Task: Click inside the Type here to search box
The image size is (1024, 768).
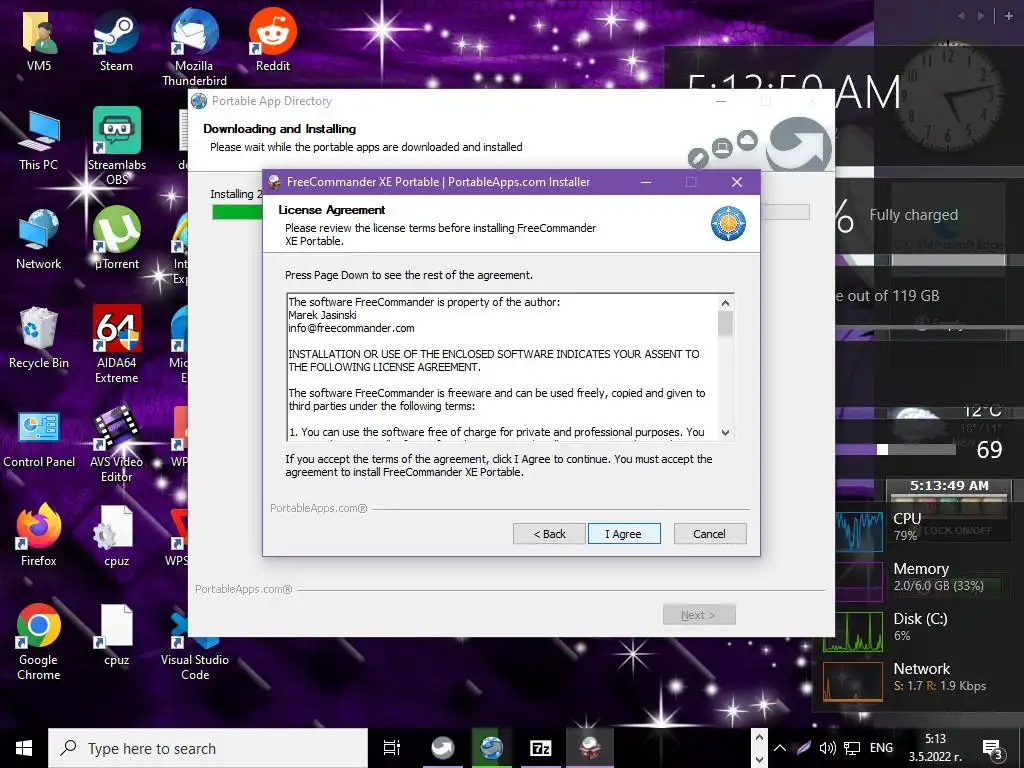Action: point(208,748)
